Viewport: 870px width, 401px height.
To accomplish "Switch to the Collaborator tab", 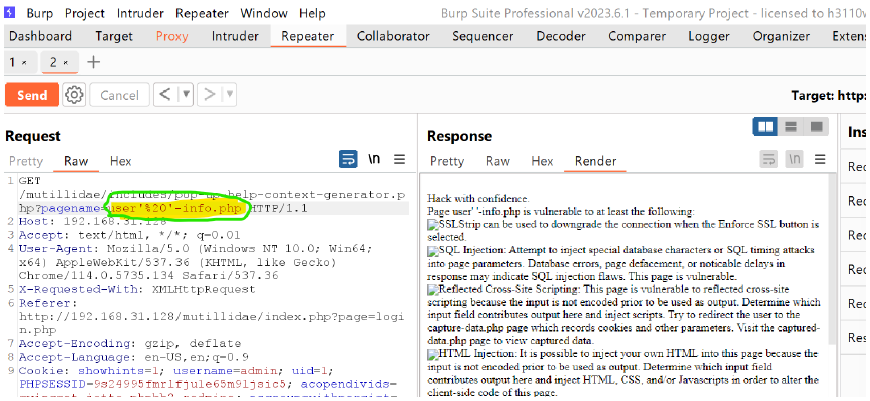I will click(x=393, y=37).
